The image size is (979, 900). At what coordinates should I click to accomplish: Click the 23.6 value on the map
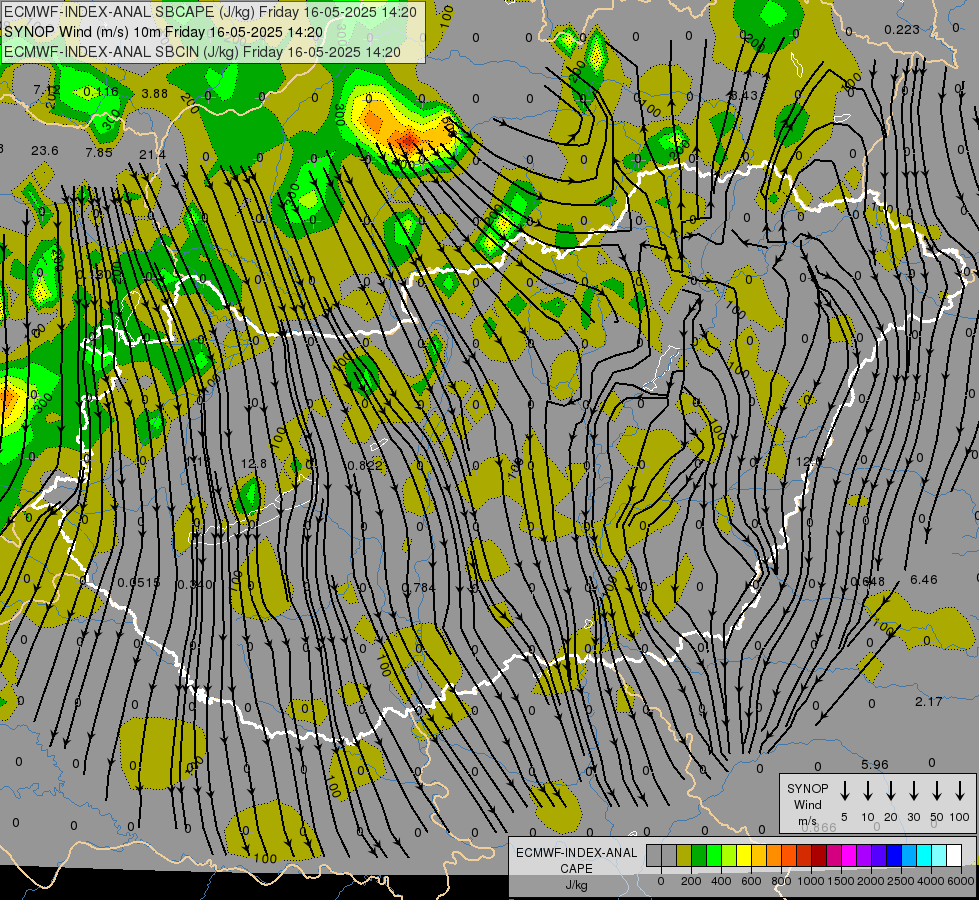(x=45, y=151)
